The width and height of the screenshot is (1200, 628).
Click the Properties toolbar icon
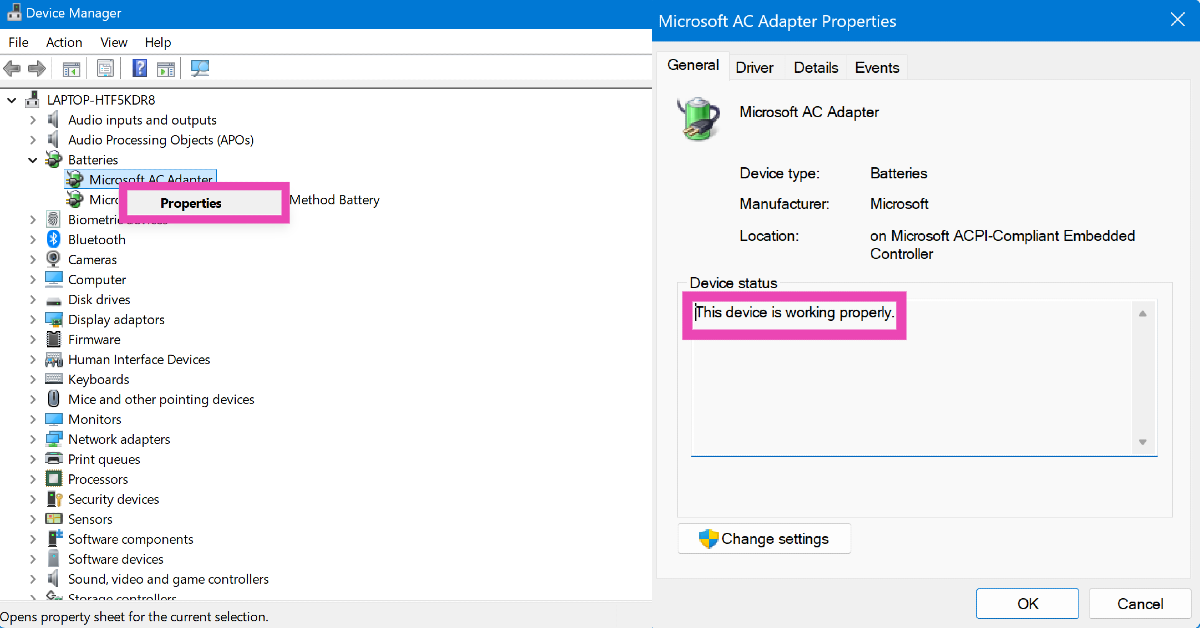point(105,69)
